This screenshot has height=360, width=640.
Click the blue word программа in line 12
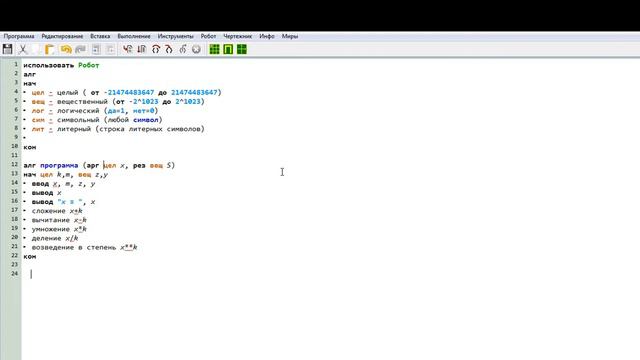pos(59,165)
